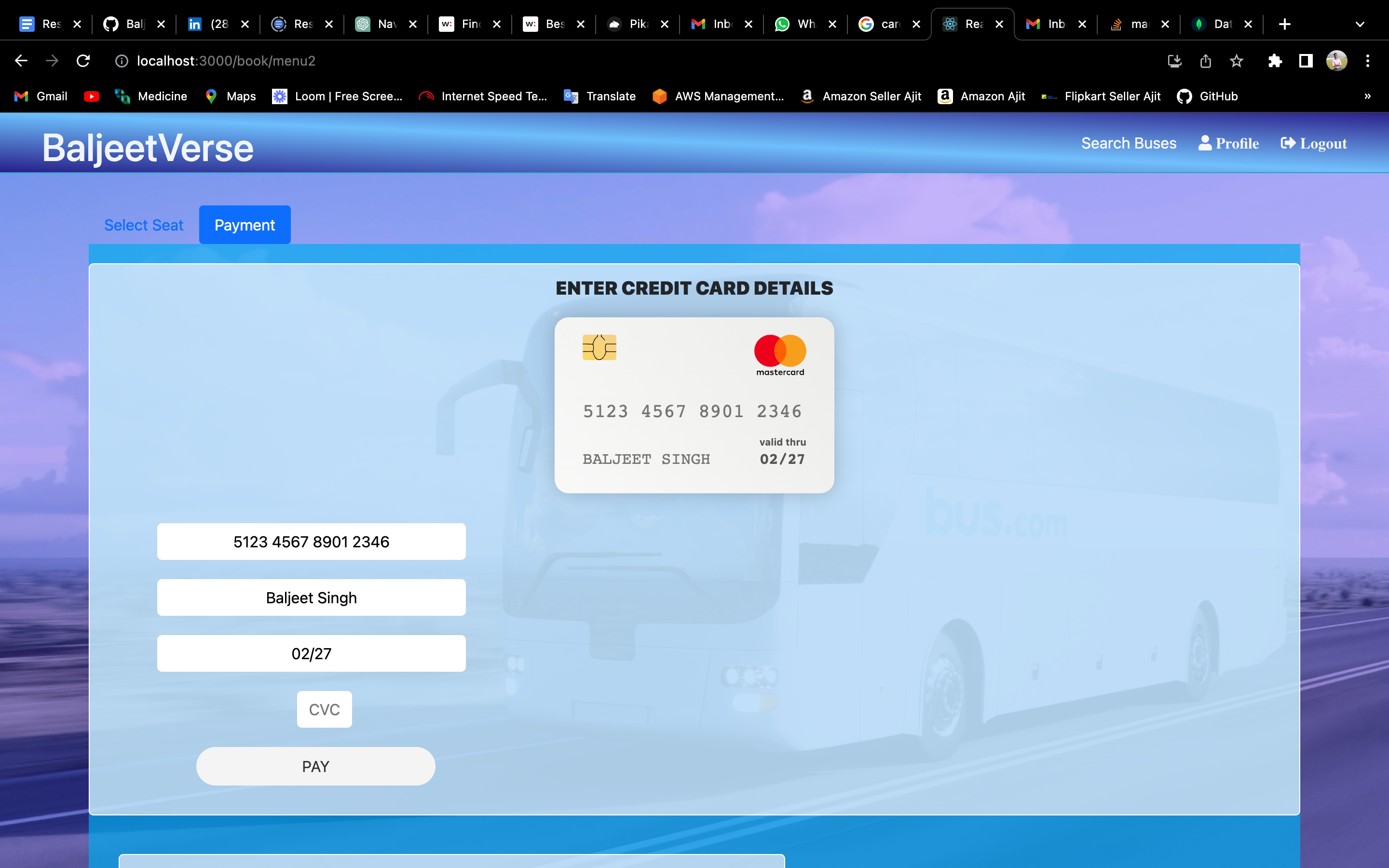Screen dimensions: 1389x868
Task: Click the CVC input field
Action: tap(324, 709)
